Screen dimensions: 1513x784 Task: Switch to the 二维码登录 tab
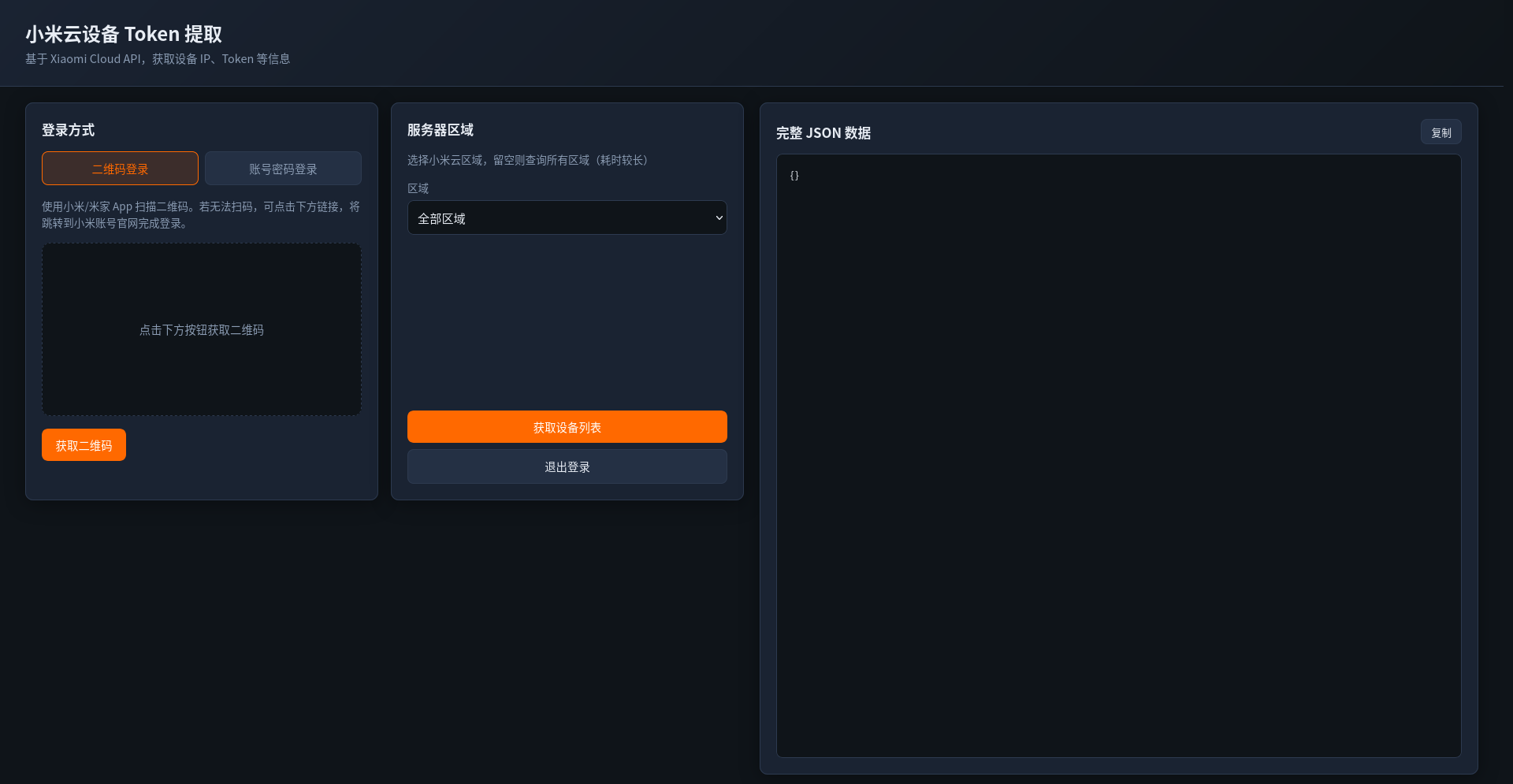pyautogui.click(x=120, y=169)
